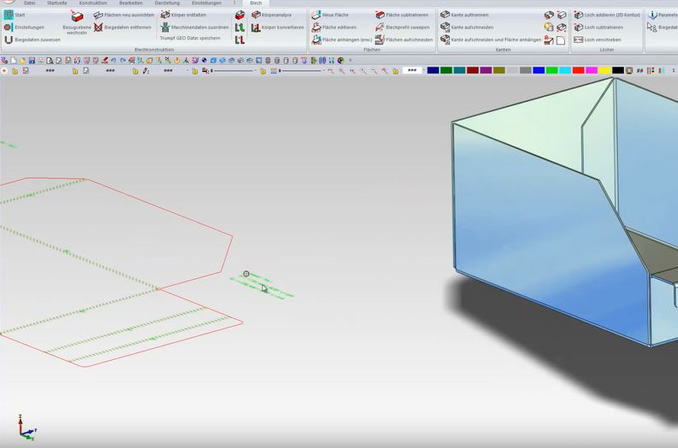Expand quick toolbar overflow arrow
This screenshot has height=448, width=678.
click(350, 61)
